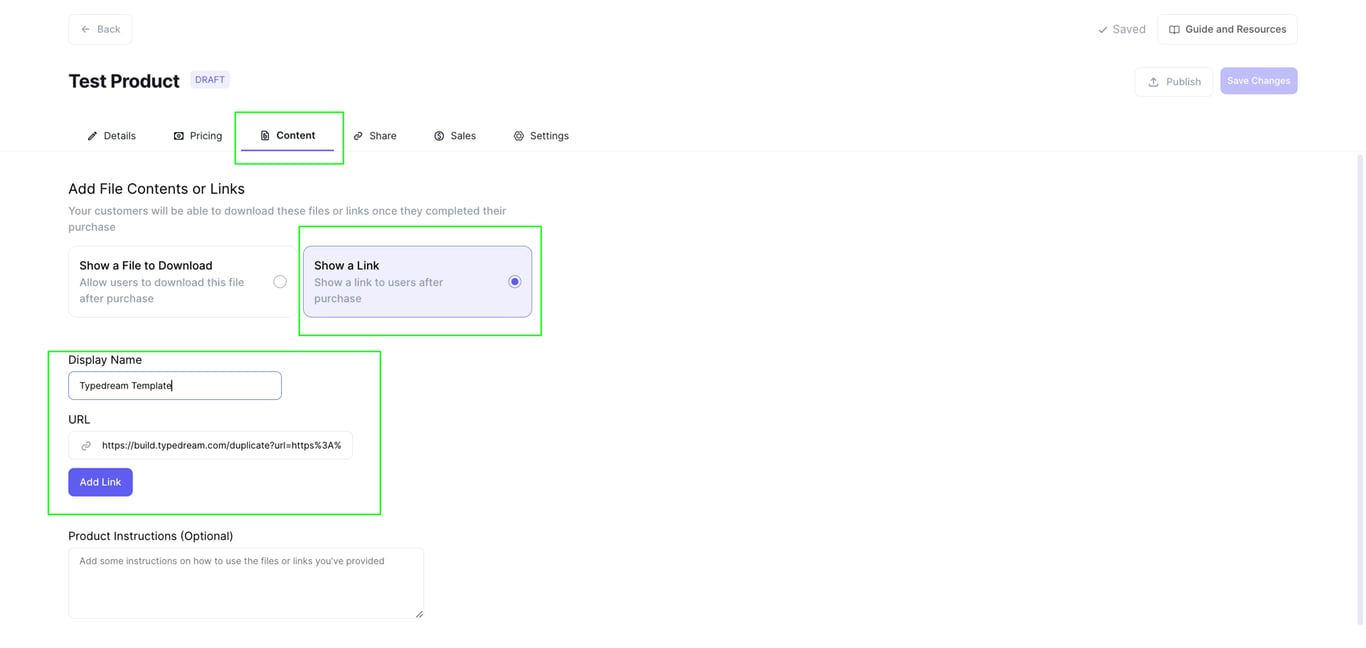Select the Content tab
Viewport: 1366px width, 648px height.
[x=288, y=136]
